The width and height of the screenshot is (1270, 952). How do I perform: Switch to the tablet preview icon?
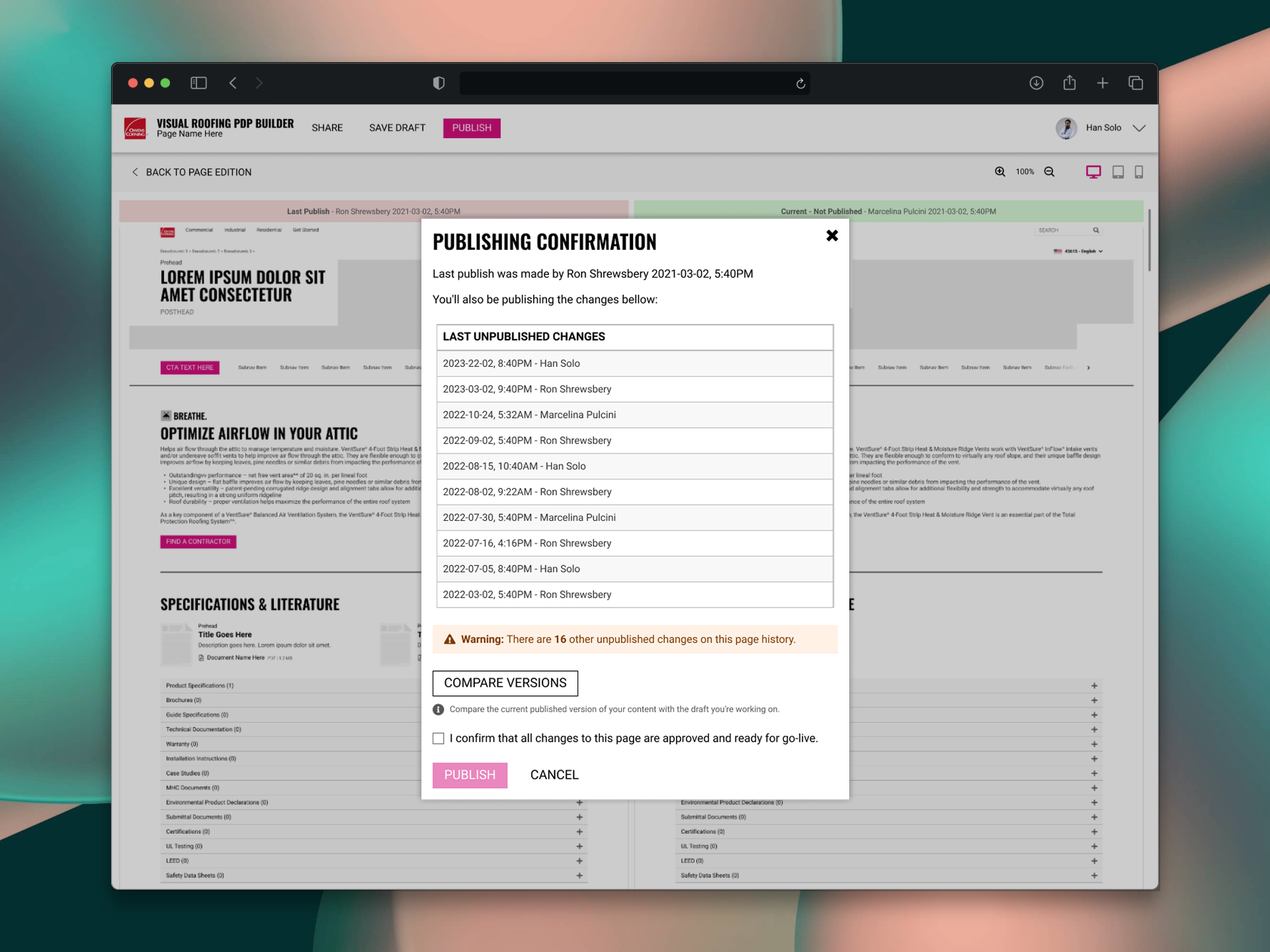click(1118, 171)
